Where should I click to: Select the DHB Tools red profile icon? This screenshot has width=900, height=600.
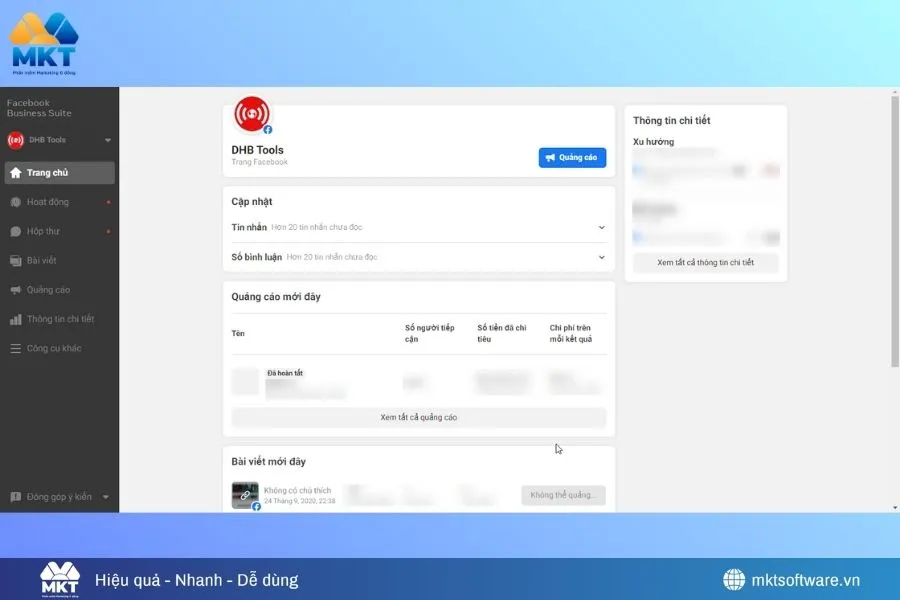pos(252,113)
